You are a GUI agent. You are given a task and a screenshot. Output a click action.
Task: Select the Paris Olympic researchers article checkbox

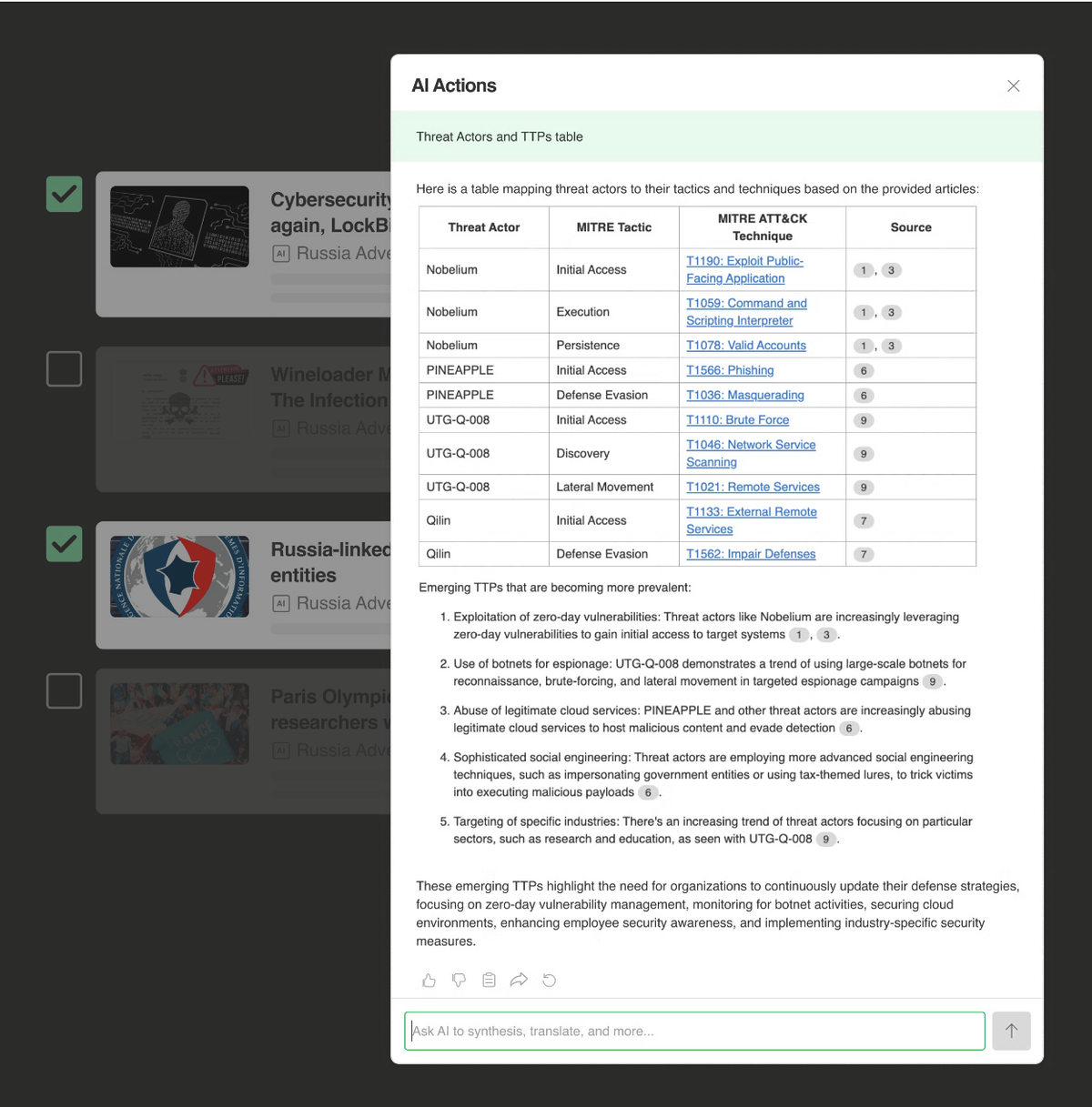pyautogui.click(x=64, y=690)
